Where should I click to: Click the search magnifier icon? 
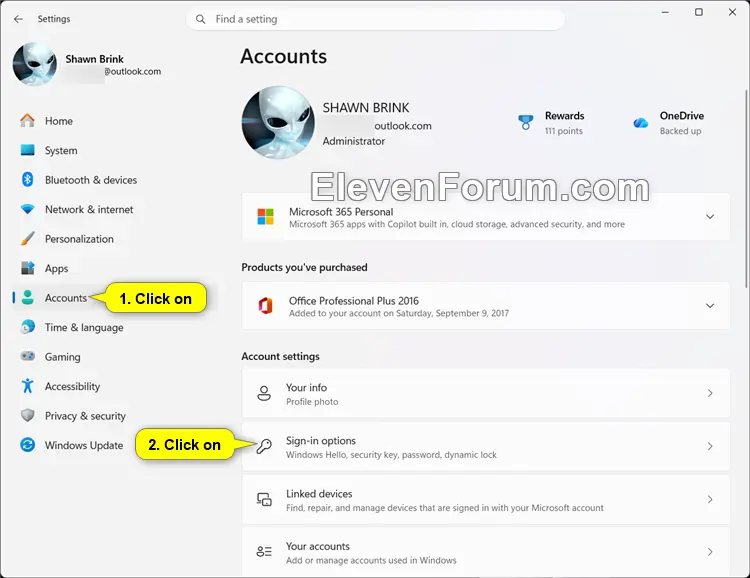pos(201,19)
